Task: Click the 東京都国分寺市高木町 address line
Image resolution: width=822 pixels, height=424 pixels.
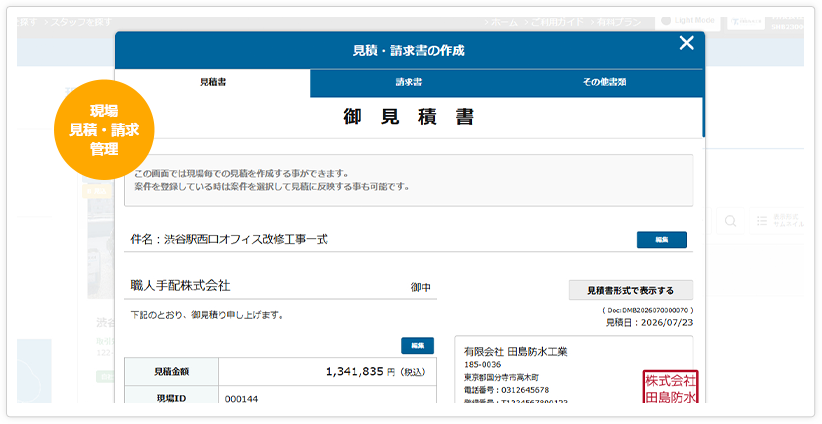Action: tap(501, 377)
